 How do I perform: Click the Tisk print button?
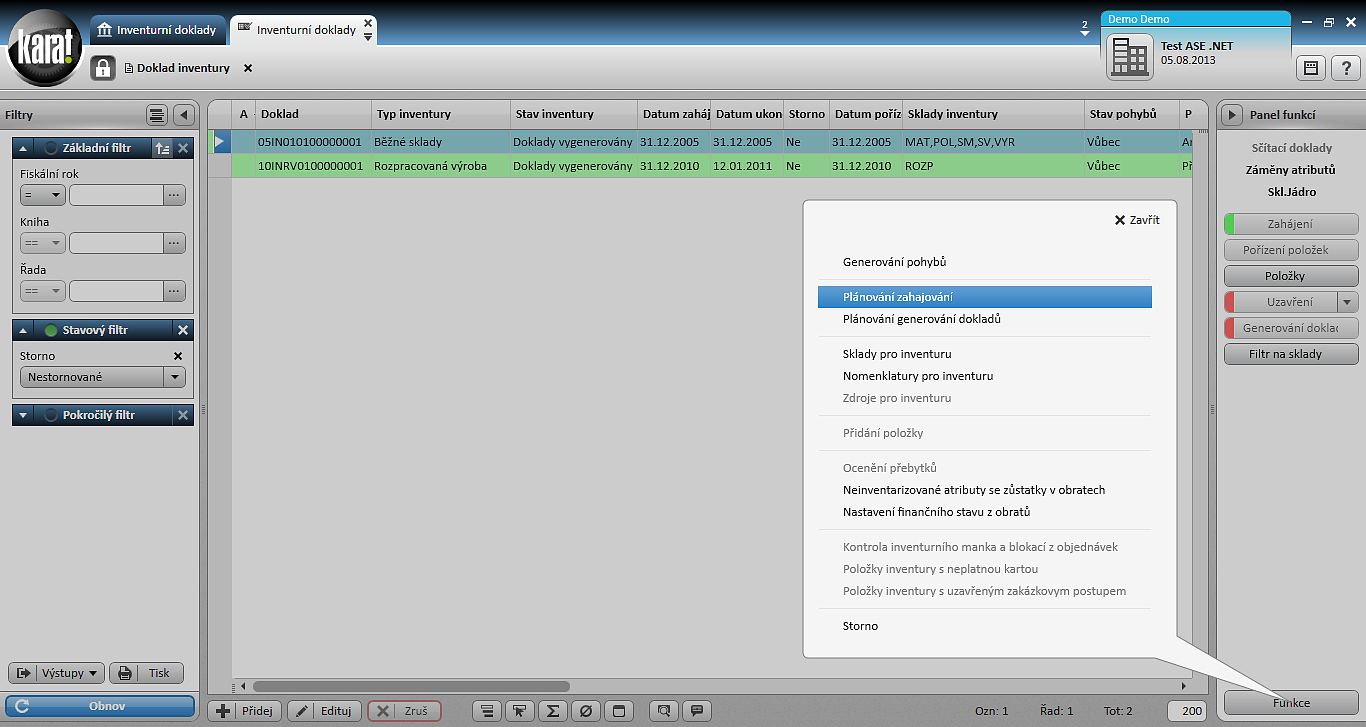[146, 673]
